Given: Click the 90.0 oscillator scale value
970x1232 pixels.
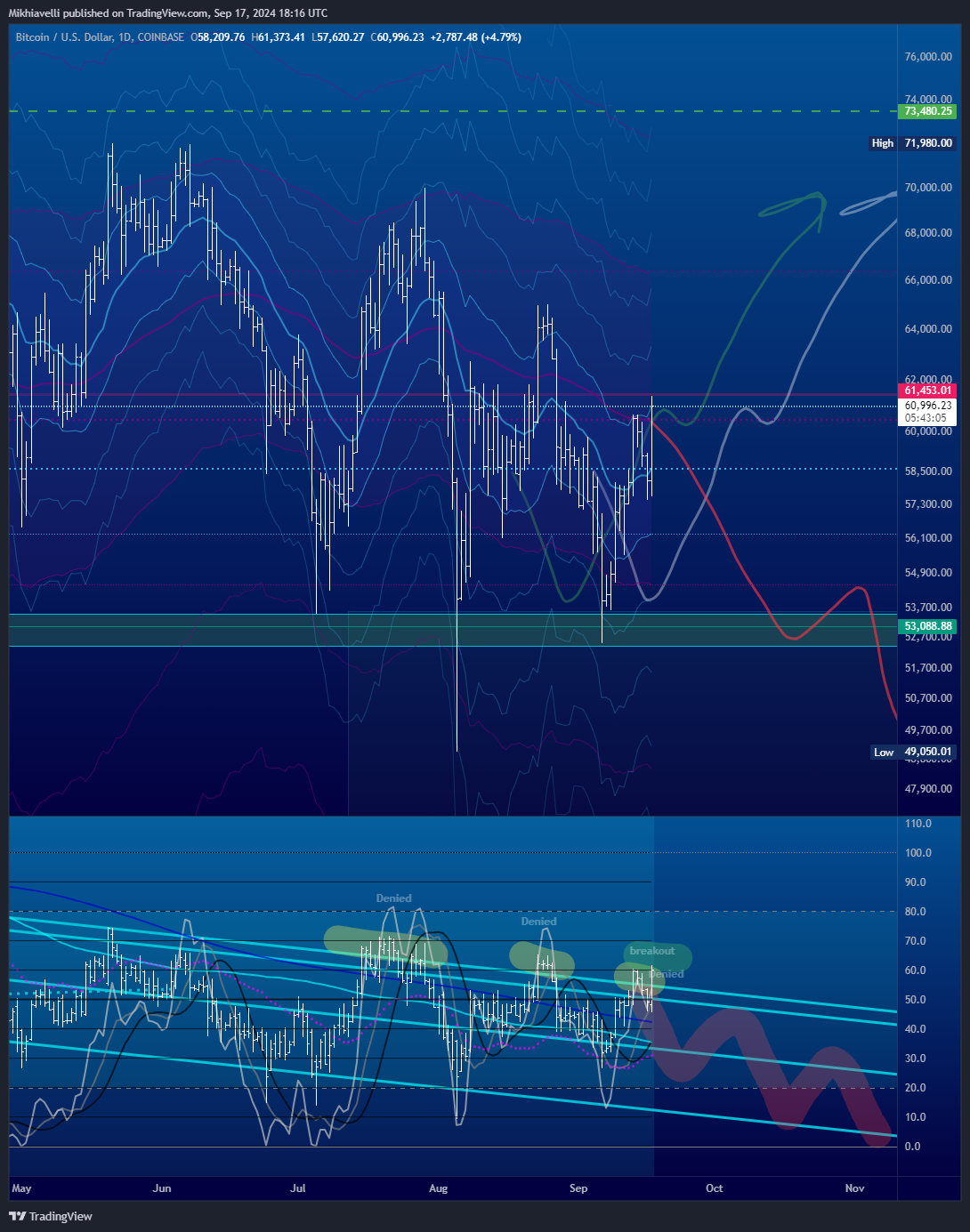Looking at the screenshot, I should point(915,882).
